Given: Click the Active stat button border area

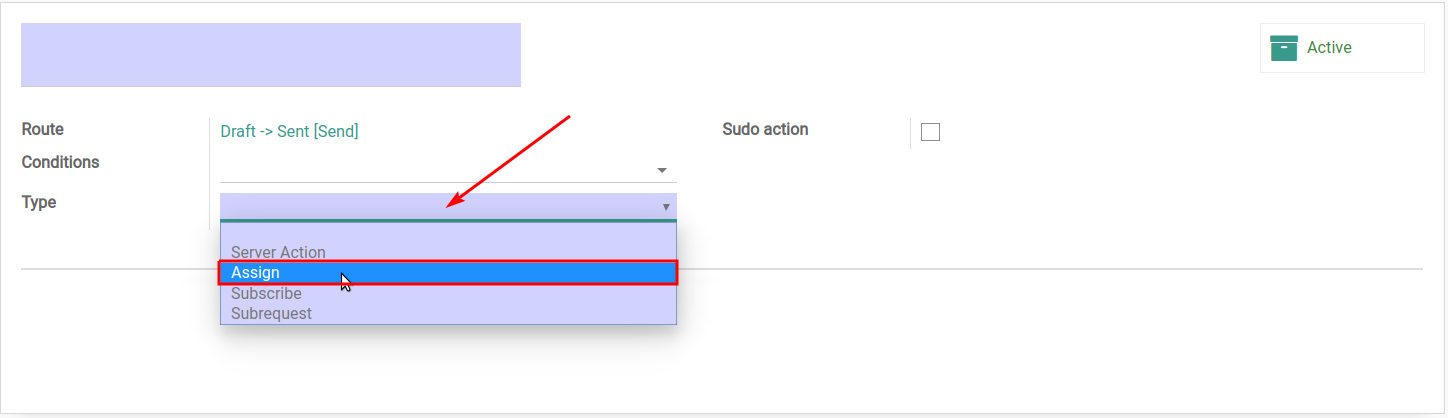Looking at the screenshot, I should point(1342,48).
